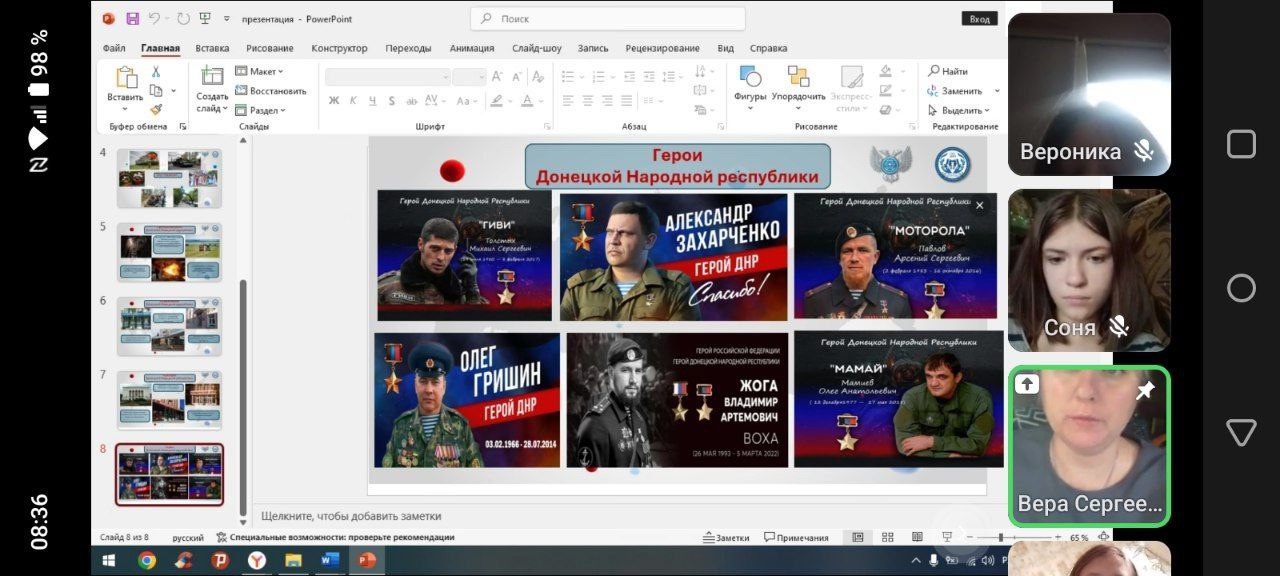Undo the last action

pyautogui.click(x=155, y=18)
